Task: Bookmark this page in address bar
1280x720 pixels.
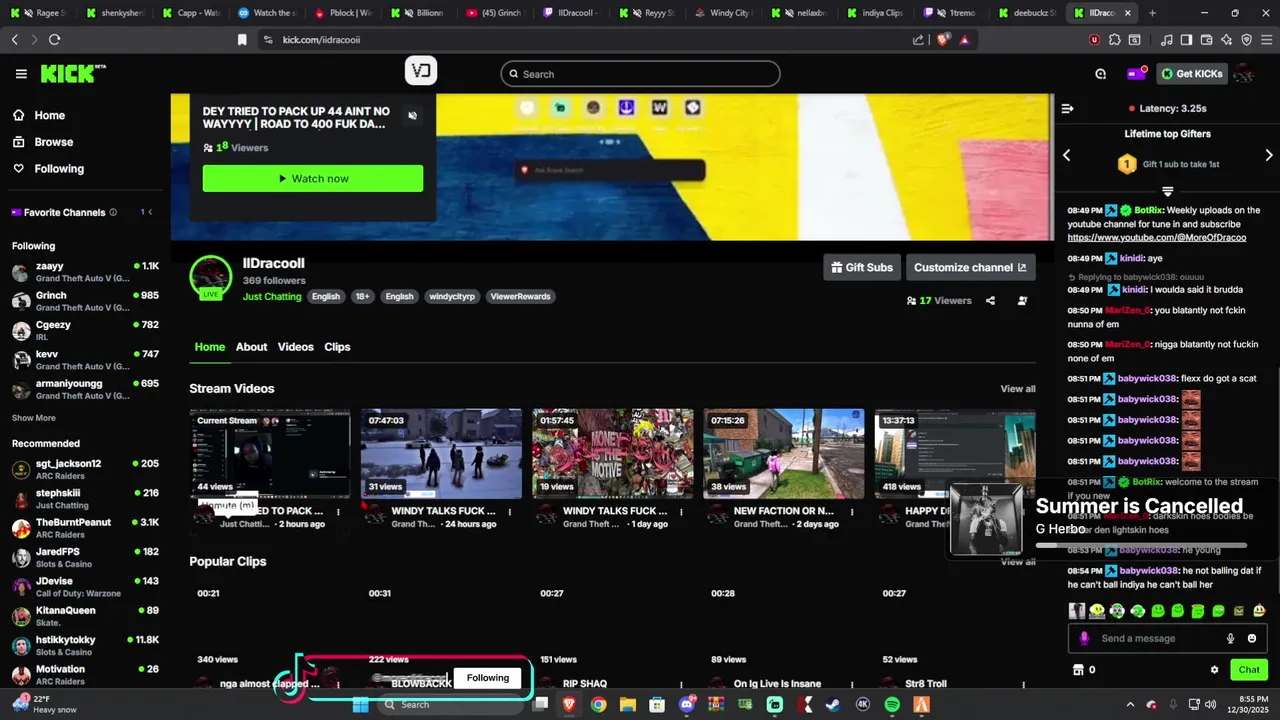Action: point(242,39)
